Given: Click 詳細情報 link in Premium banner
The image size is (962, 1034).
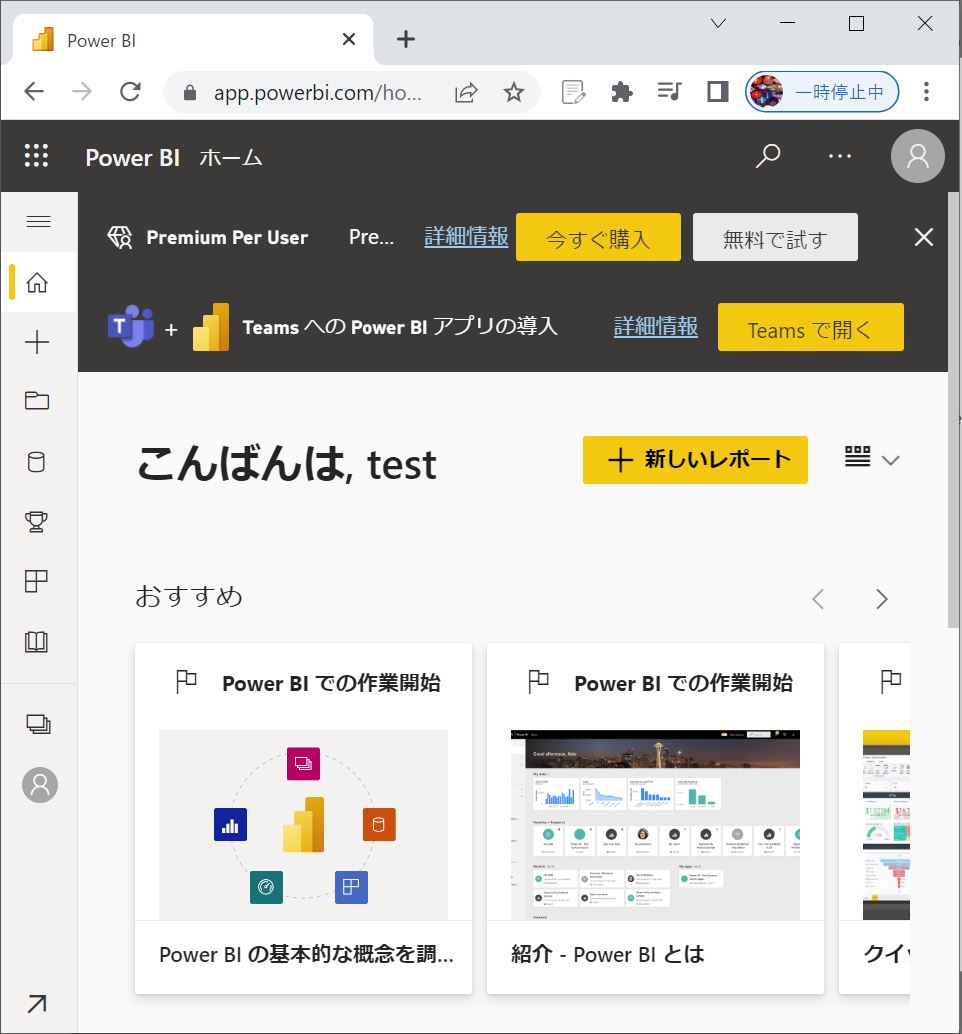Looking at the screenshot, I should click(x=466, y=236).
